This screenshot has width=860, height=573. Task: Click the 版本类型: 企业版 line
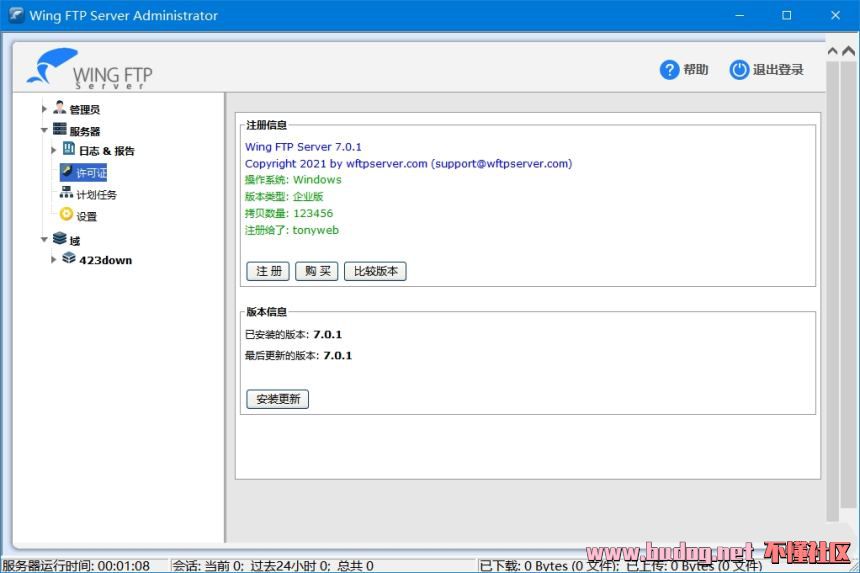(284, 196)
